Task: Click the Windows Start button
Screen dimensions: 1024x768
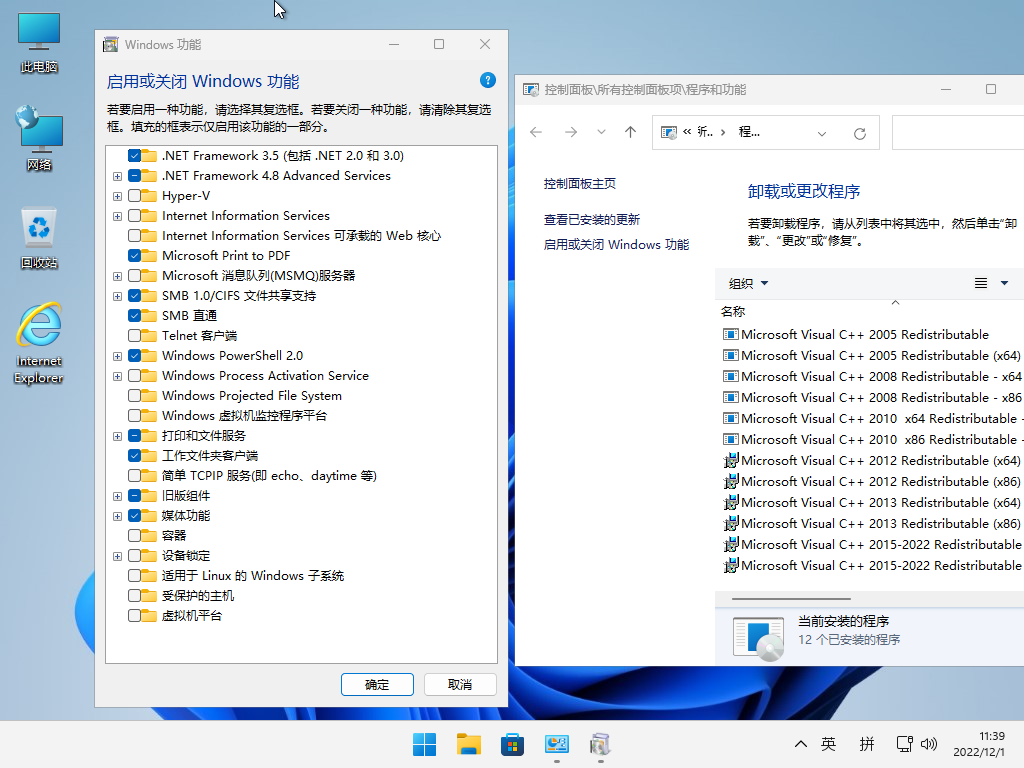Action: 425,744
